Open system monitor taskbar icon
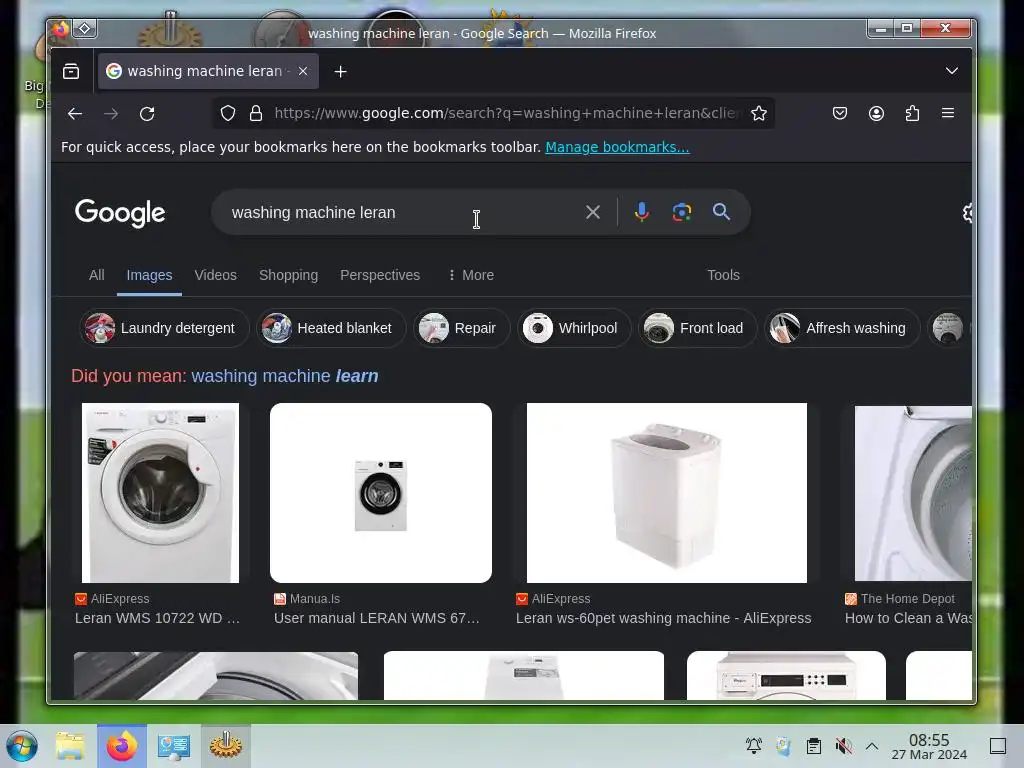 (174, 746)
